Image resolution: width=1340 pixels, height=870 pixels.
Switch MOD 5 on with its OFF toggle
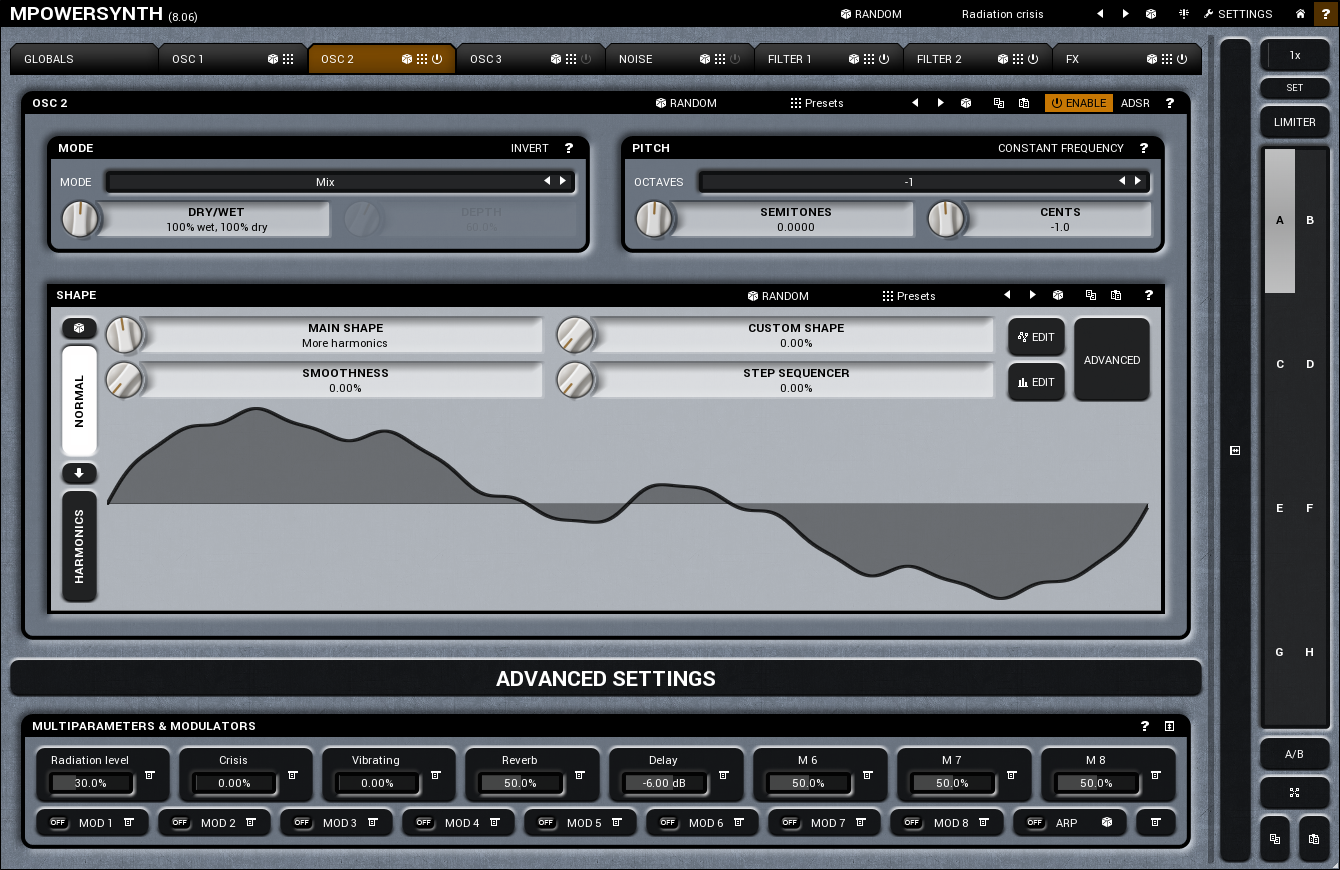(x=546, y=823)
